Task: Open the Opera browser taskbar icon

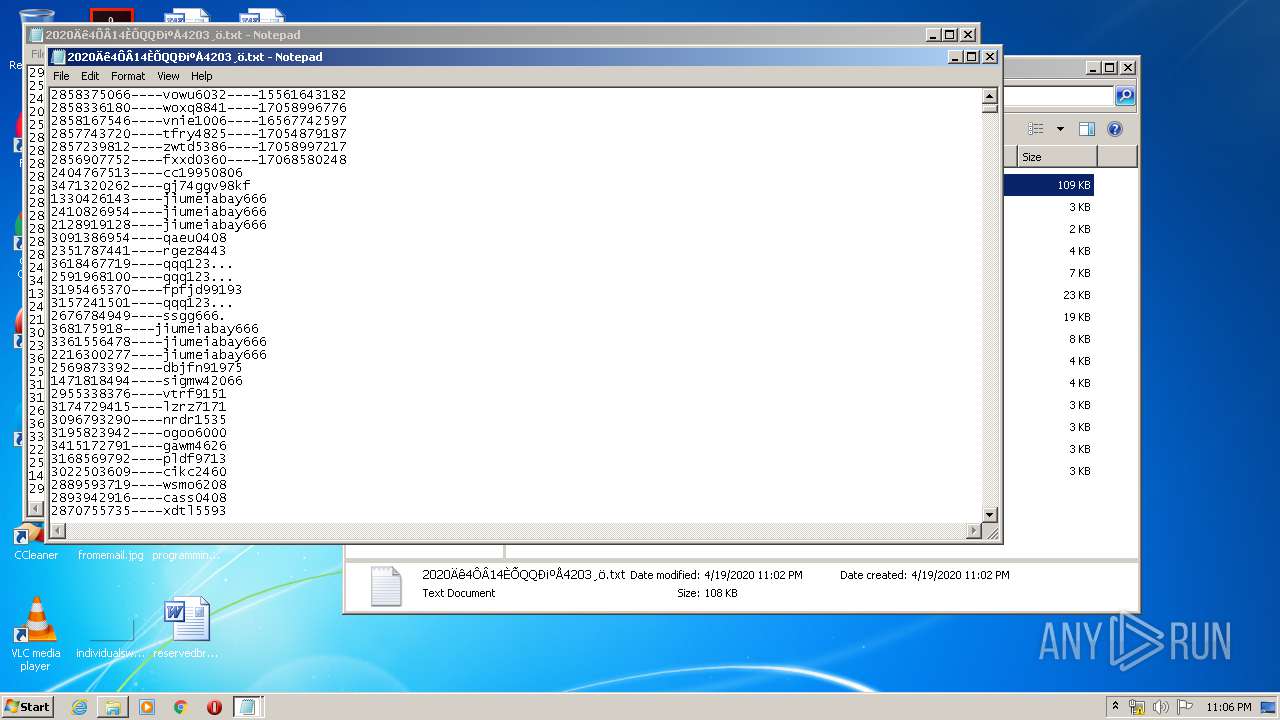Action: click(x=214, y=707)
